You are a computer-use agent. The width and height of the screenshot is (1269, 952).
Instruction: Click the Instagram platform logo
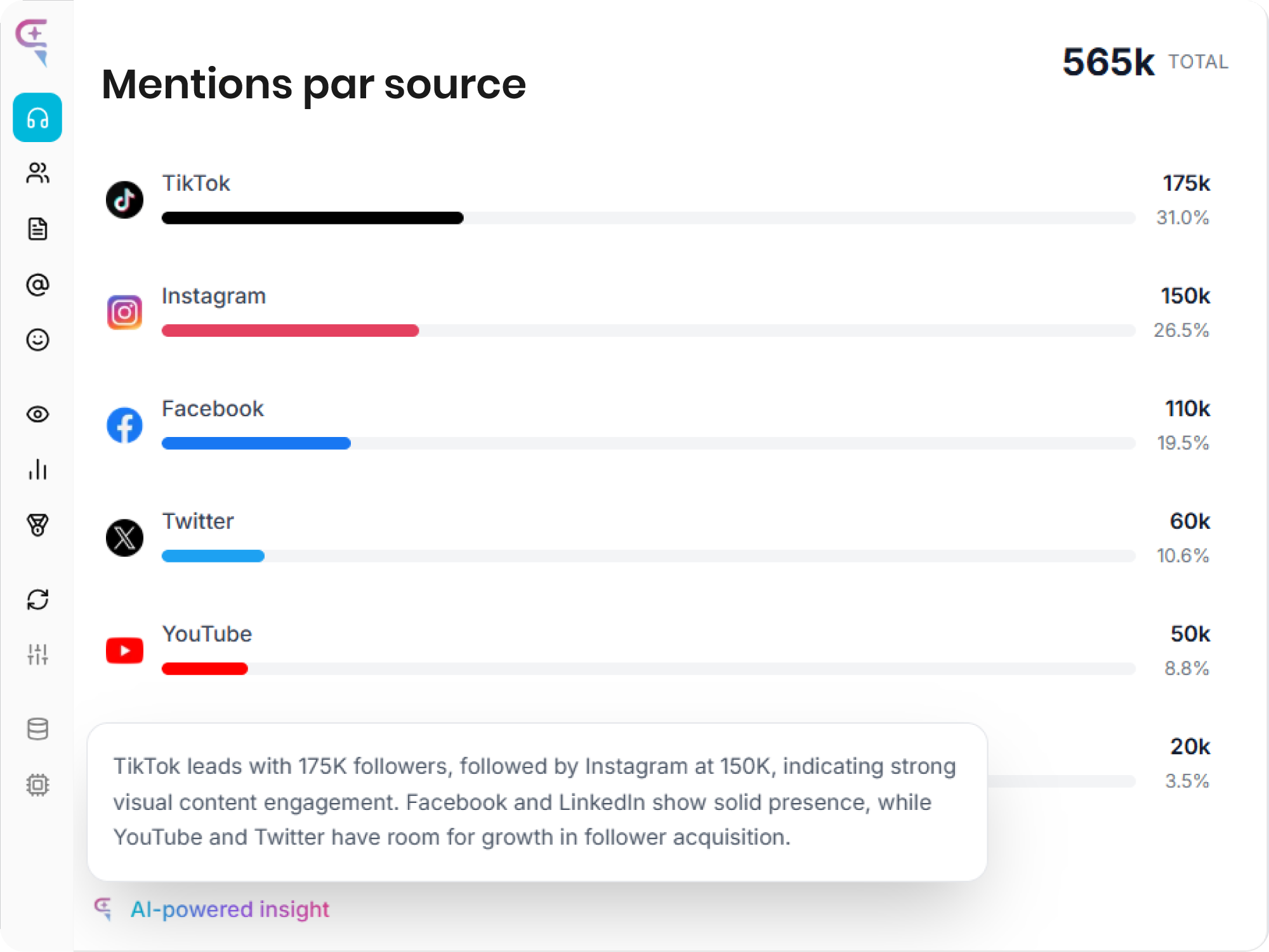(x=125, y=312)
